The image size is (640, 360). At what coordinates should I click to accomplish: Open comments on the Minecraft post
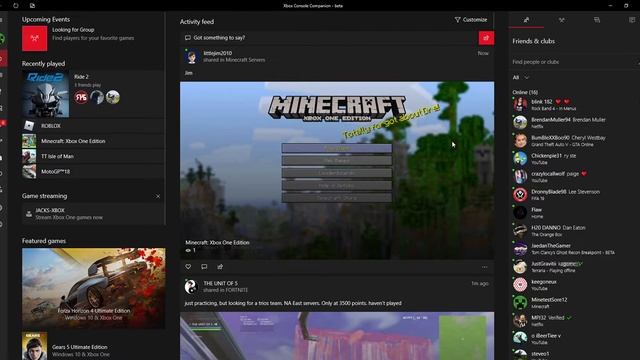204,267
